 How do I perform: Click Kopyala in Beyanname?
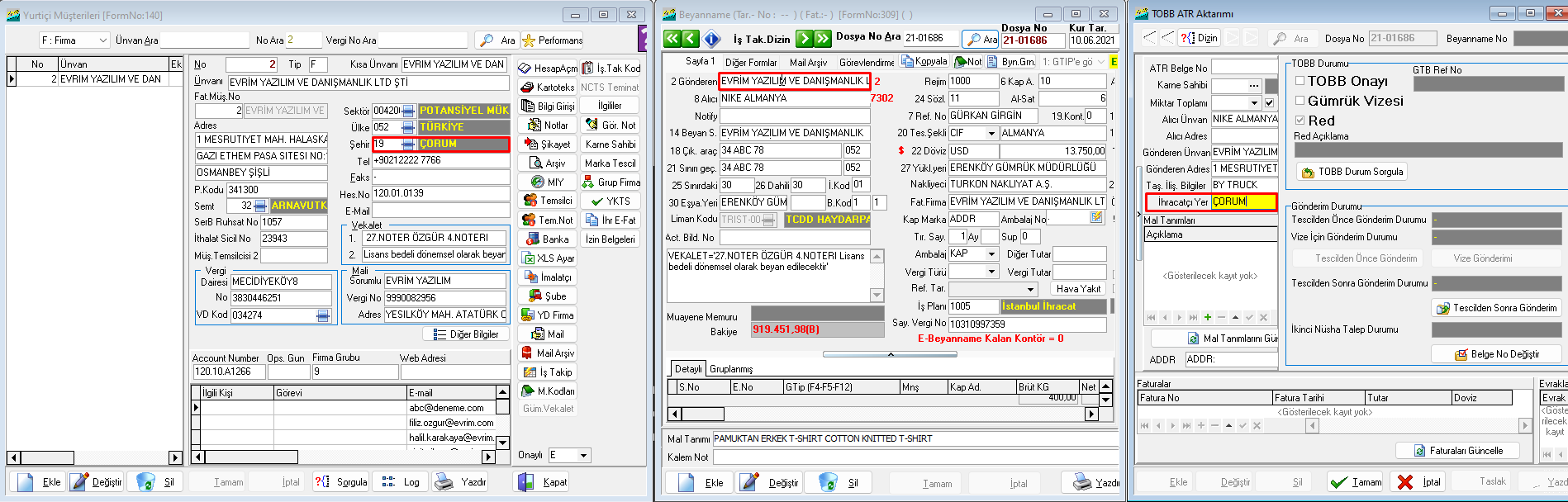(x=924, y=61)
